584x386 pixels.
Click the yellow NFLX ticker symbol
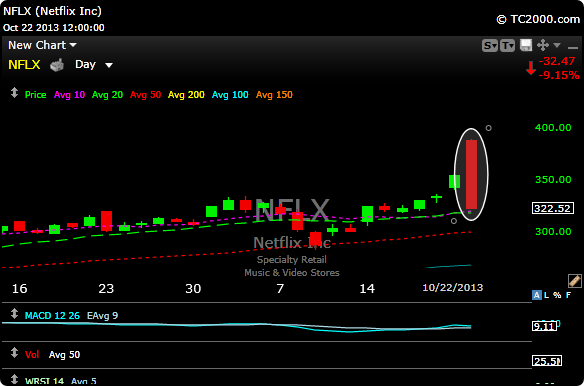tap(24, 65)
